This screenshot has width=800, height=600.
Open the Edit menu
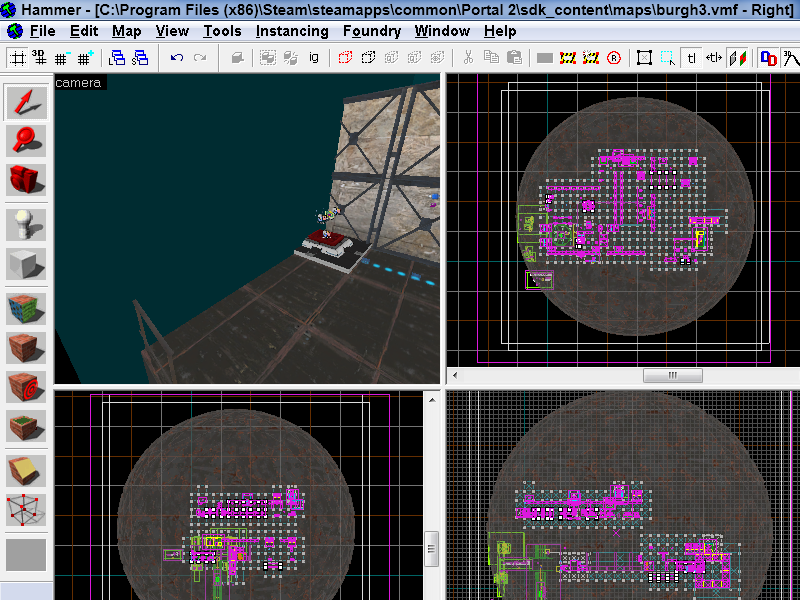tap(84, 31)
